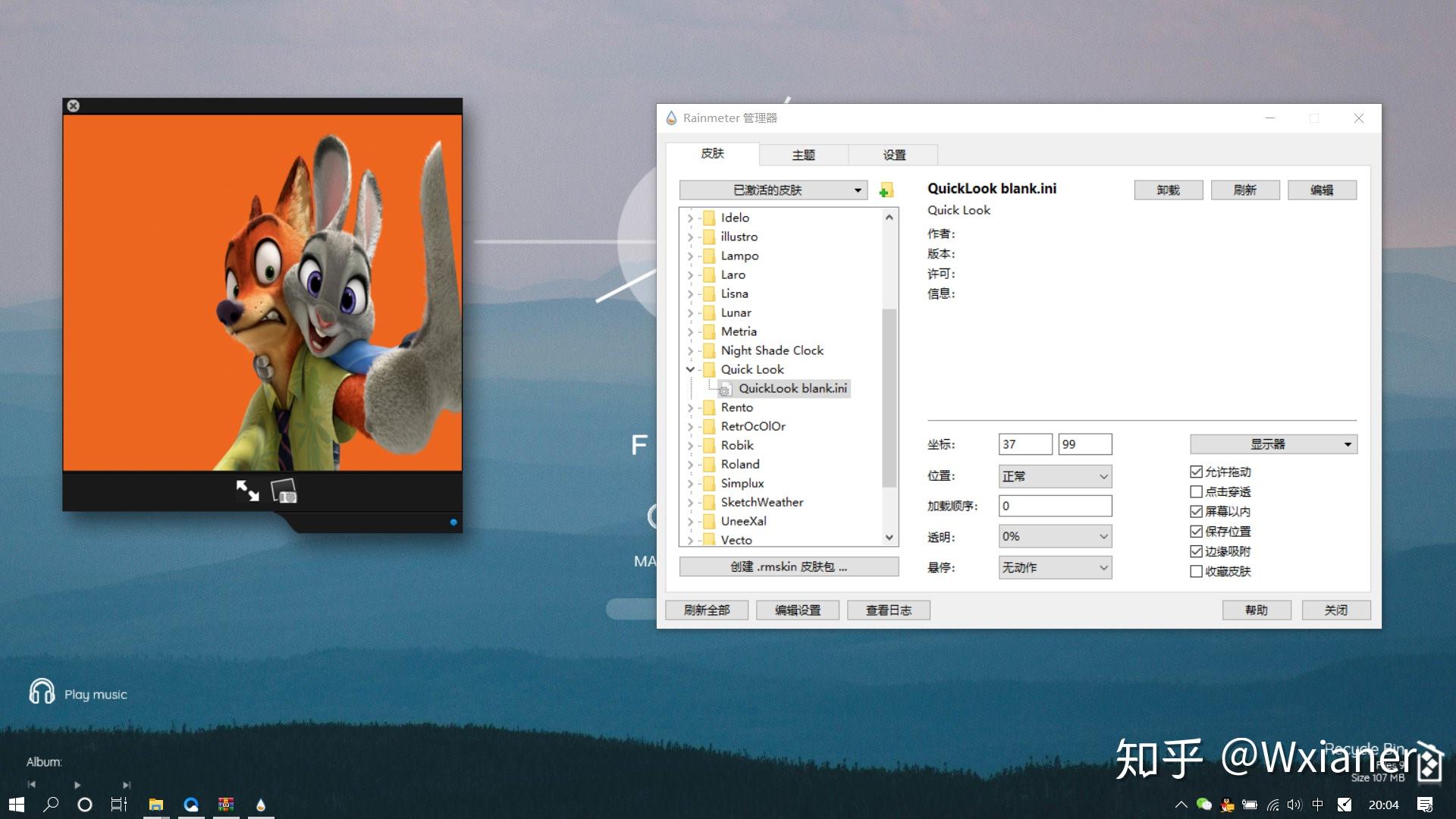The image size is (1456, 819).
Task: Open the action center notifications icon
Action: (1425, 805)
